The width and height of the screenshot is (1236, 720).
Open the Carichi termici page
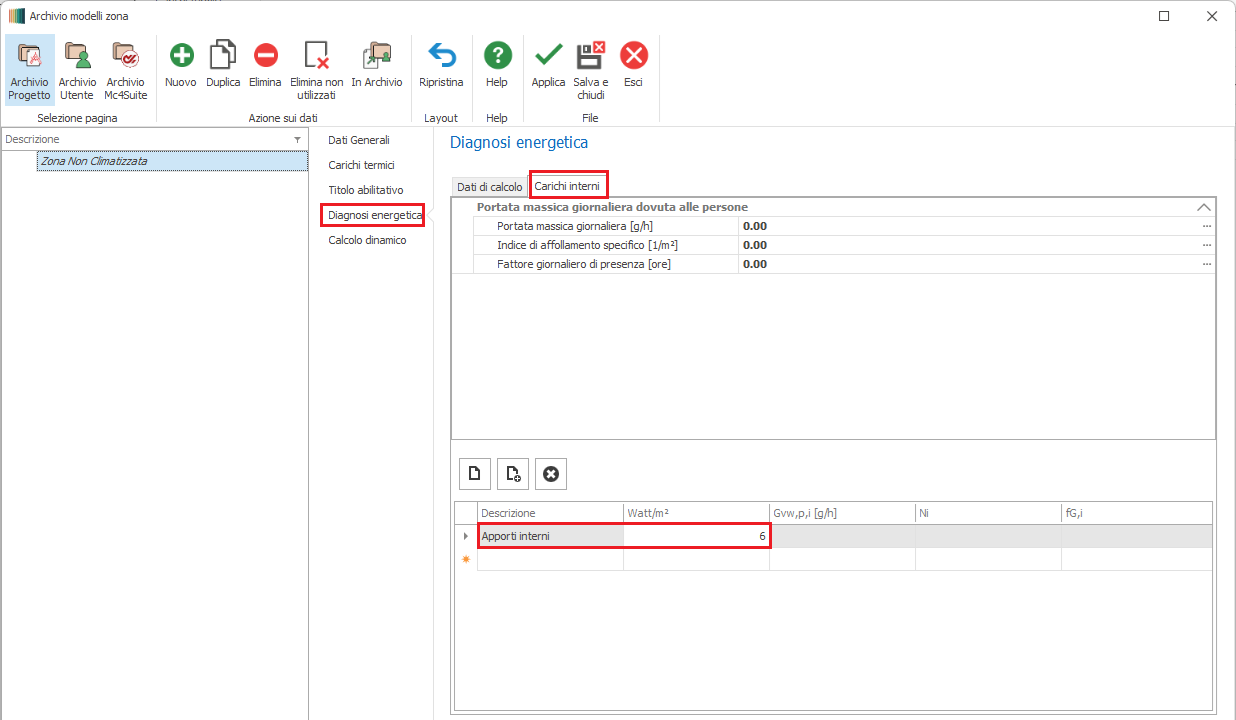(361, 165)
